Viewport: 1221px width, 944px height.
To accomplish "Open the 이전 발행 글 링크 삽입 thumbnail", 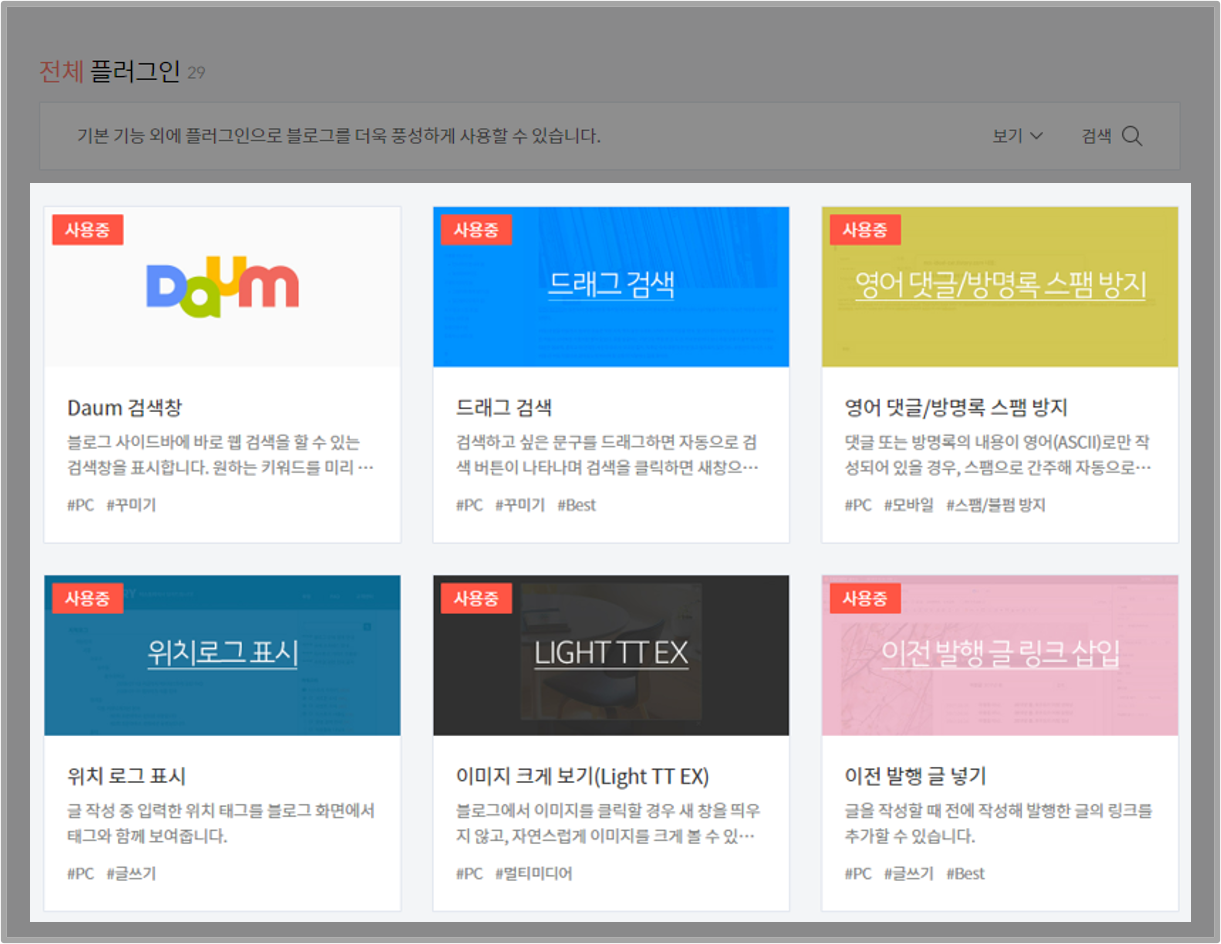I will click(999, 655).
